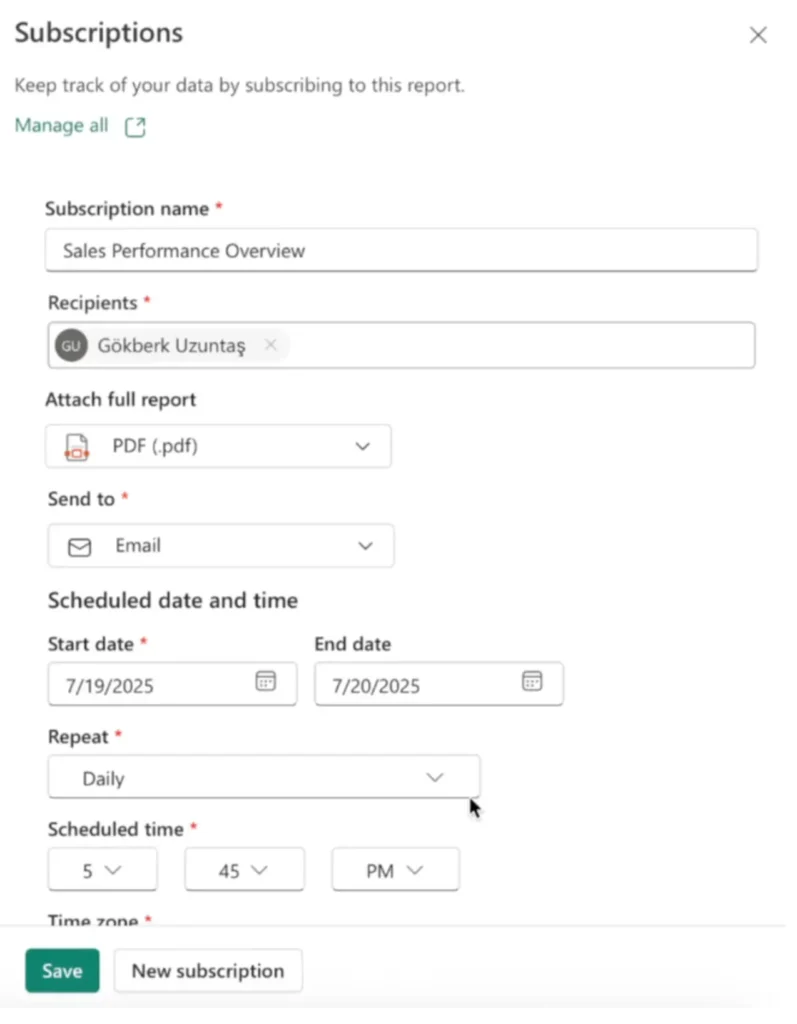Click the PDF file icon

click(77, 446)
